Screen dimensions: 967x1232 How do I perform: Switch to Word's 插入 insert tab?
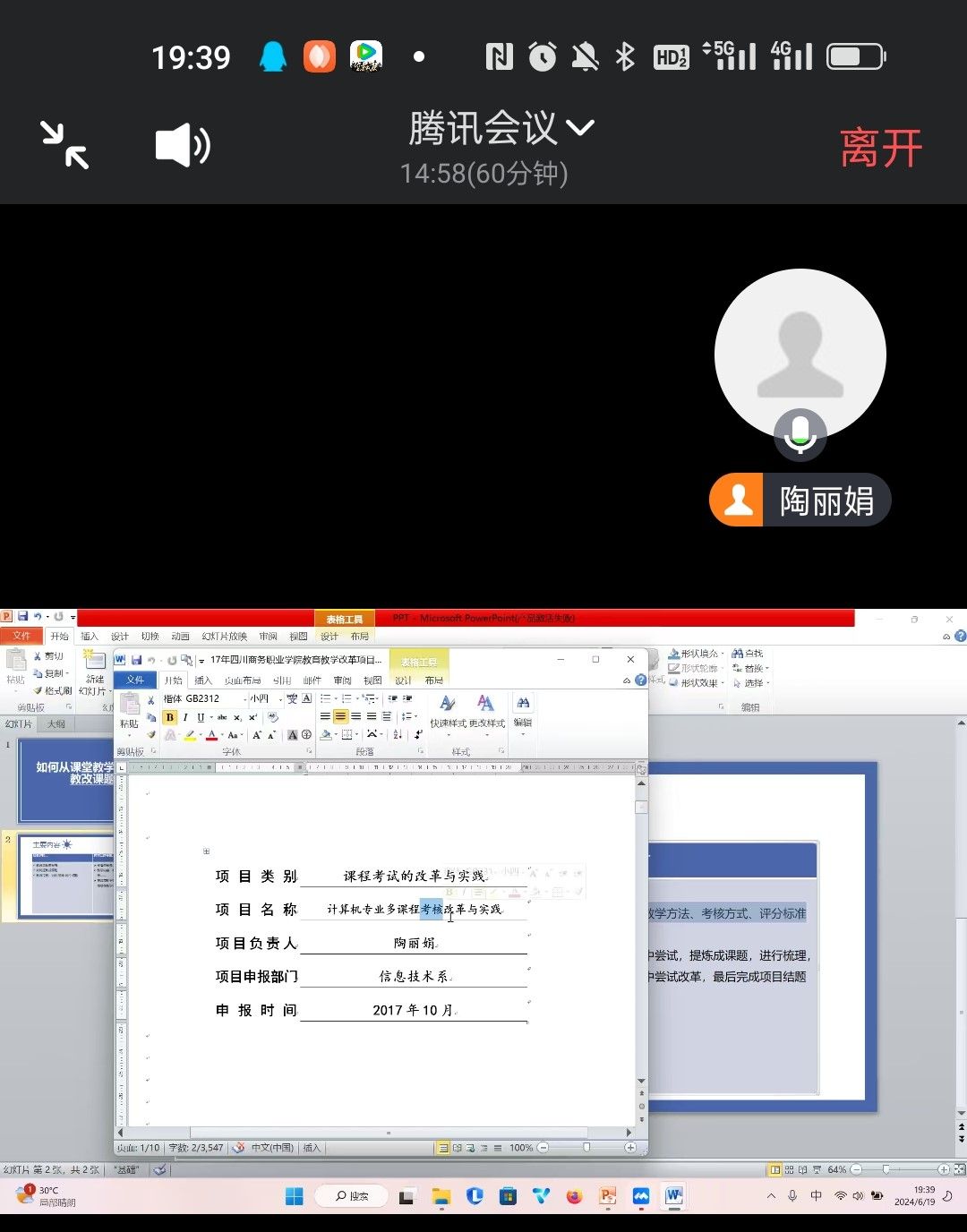(203, 680)
